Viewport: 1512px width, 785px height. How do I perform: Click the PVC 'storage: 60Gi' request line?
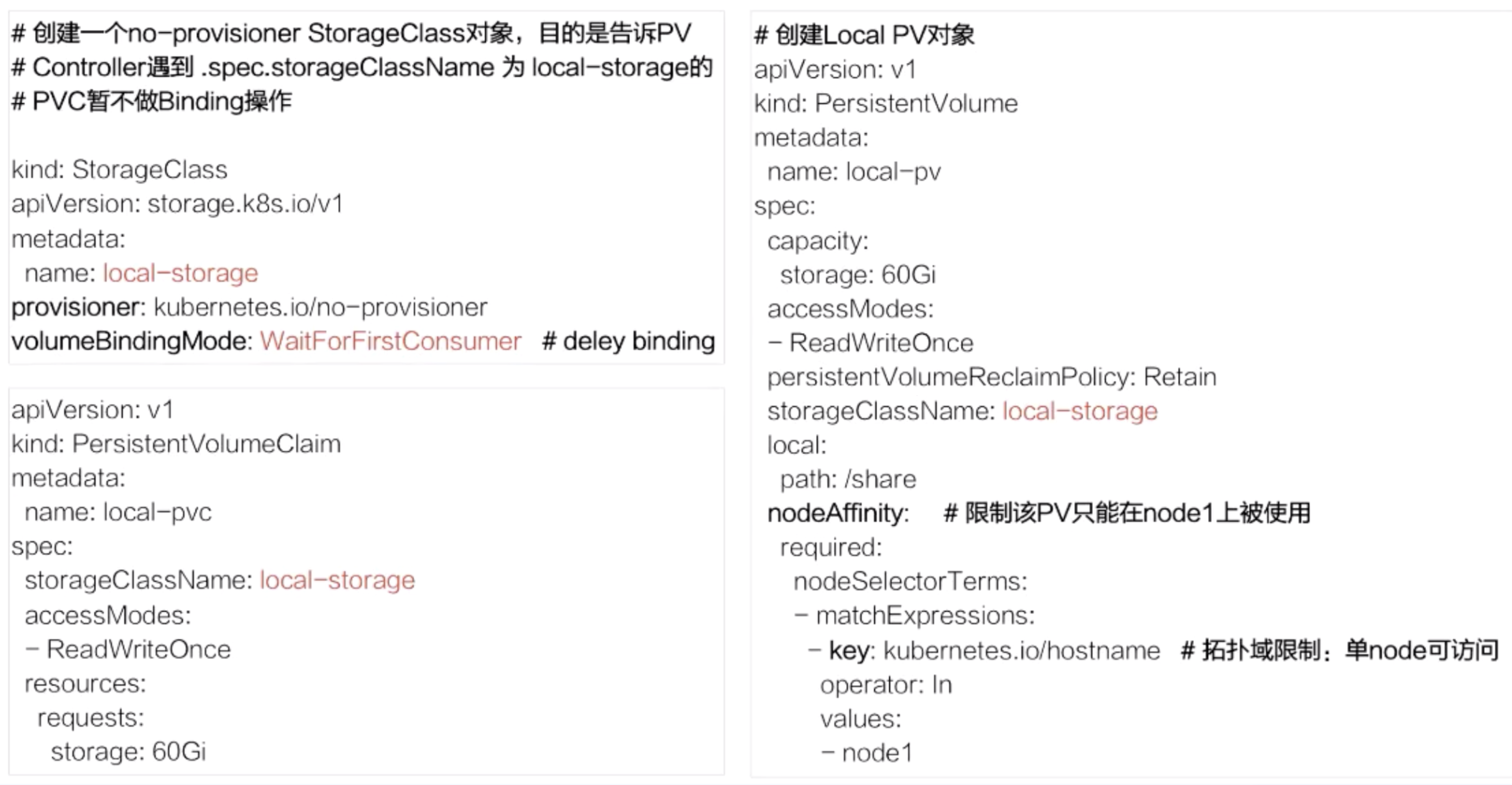click(128, 752)
